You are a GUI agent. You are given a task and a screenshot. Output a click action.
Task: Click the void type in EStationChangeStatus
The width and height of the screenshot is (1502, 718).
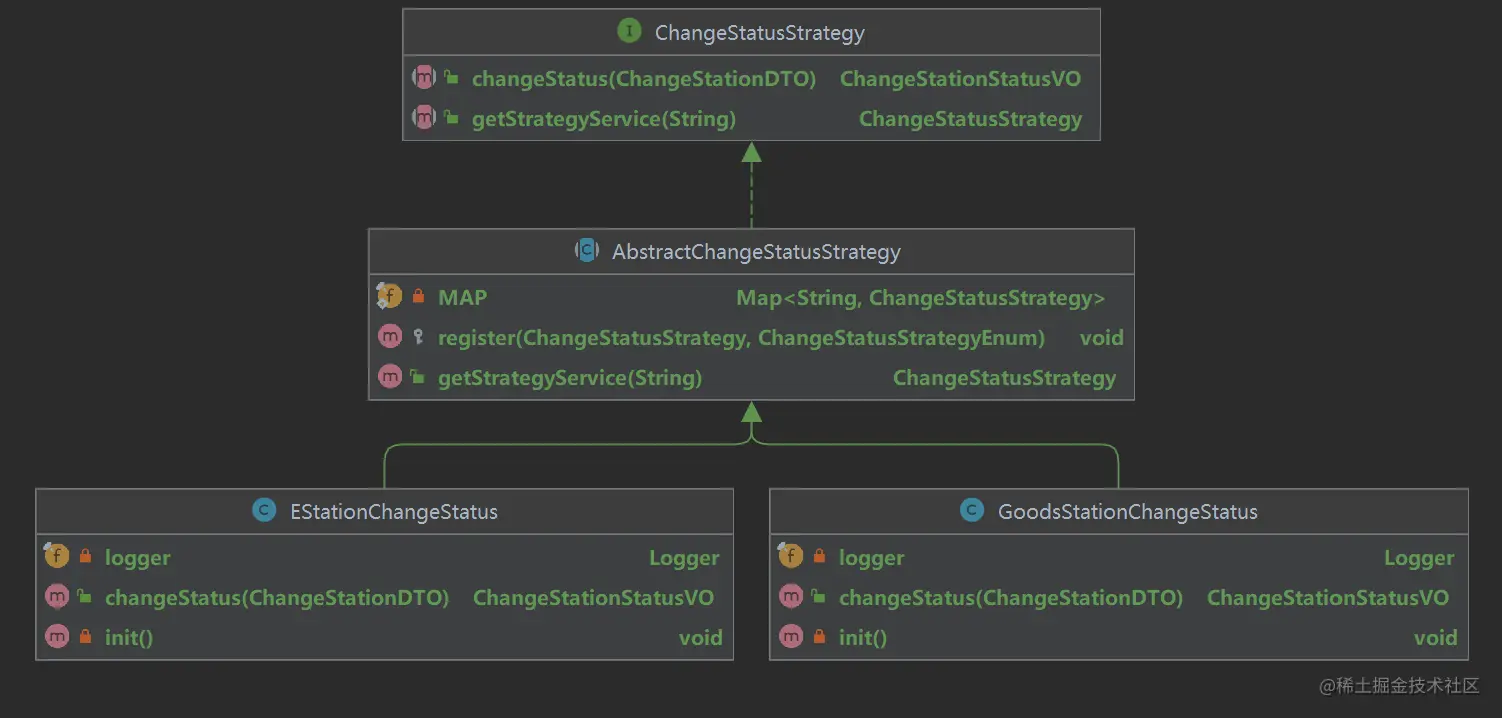700,638
